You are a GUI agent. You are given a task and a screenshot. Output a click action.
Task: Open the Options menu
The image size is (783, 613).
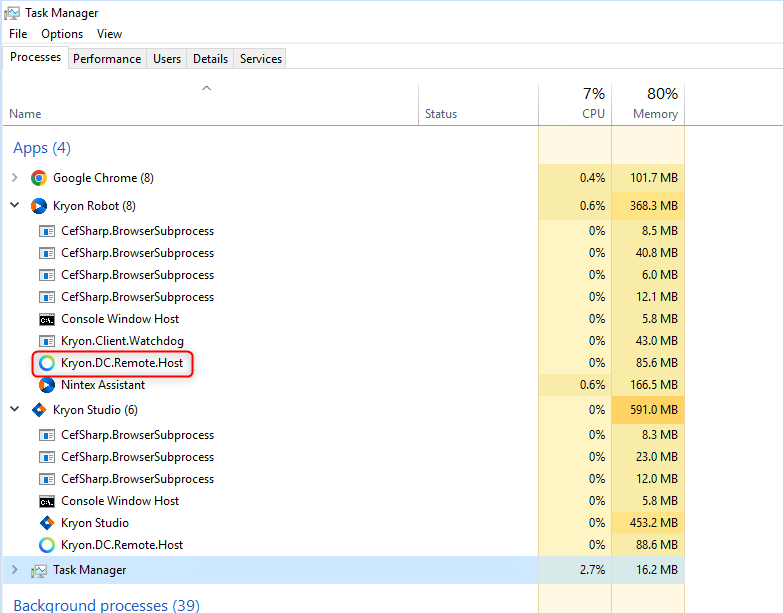pyautogui.click(x=62, y=34)
